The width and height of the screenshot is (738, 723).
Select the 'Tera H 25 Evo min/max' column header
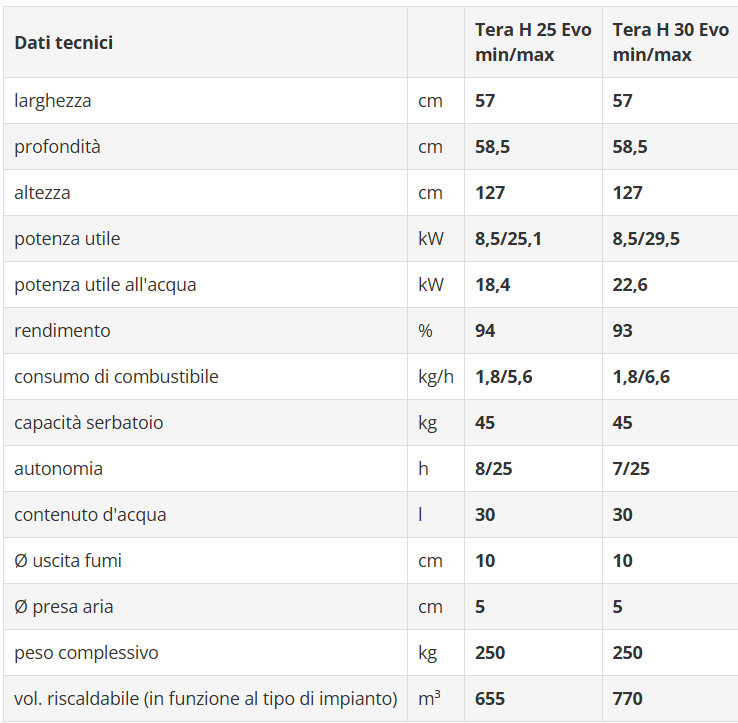click(532, 43)
